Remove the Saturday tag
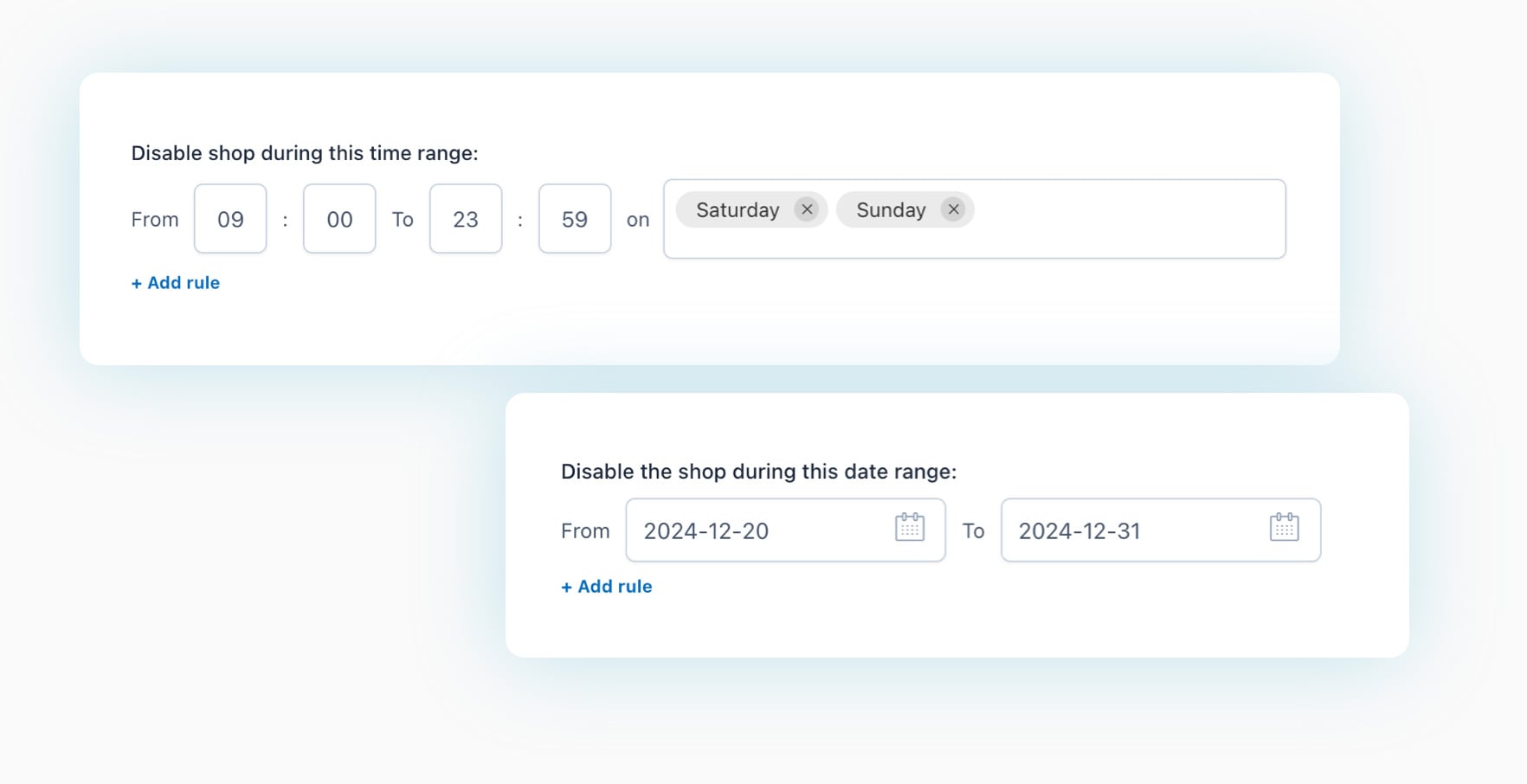 [x=807, y=209]
